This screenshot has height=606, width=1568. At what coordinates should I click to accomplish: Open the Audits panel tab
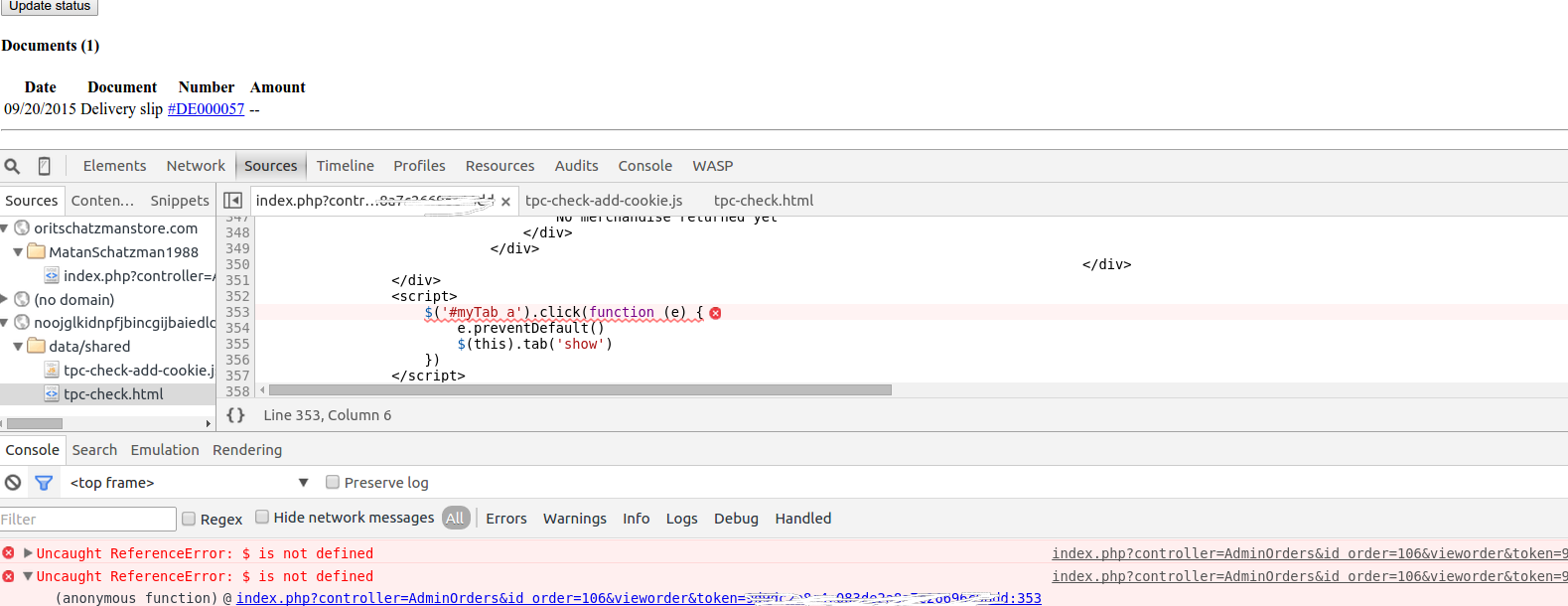tap(576, 166)
